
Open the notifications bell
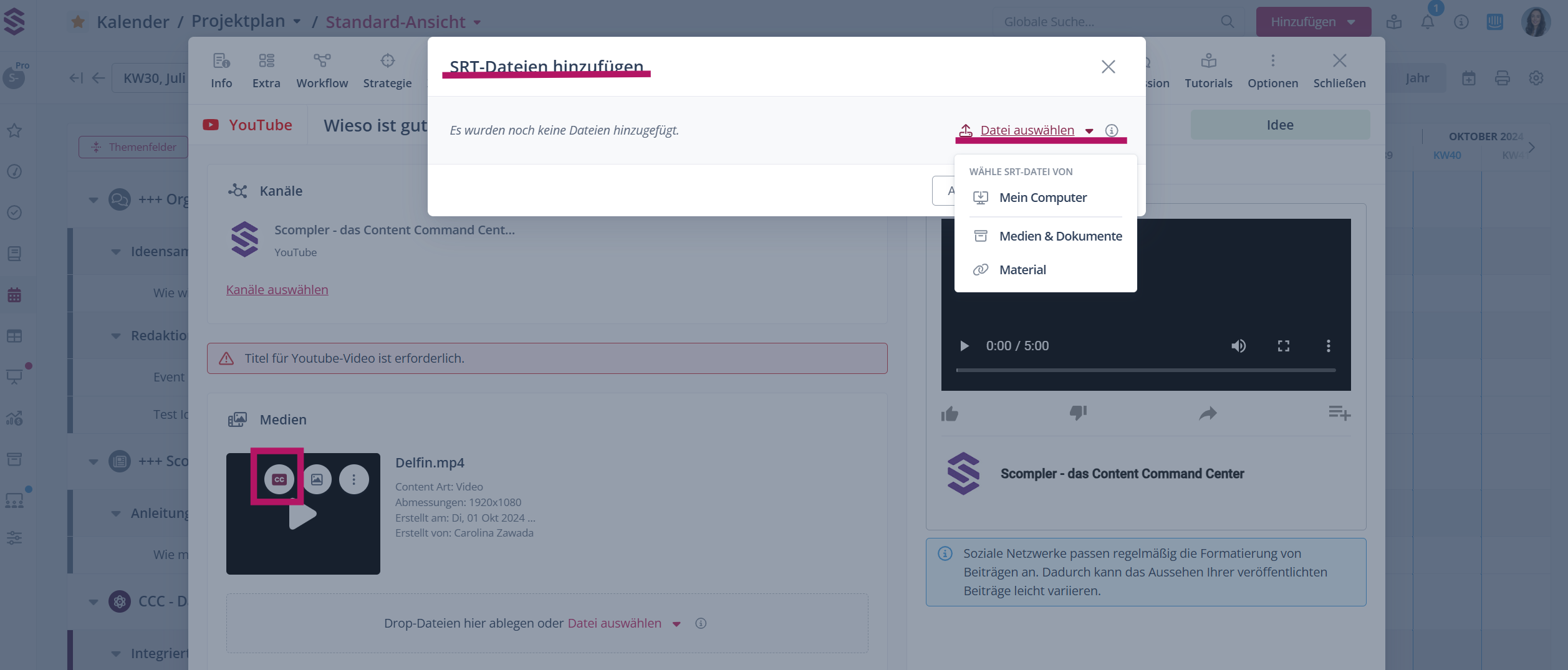tap(1427, 22)
